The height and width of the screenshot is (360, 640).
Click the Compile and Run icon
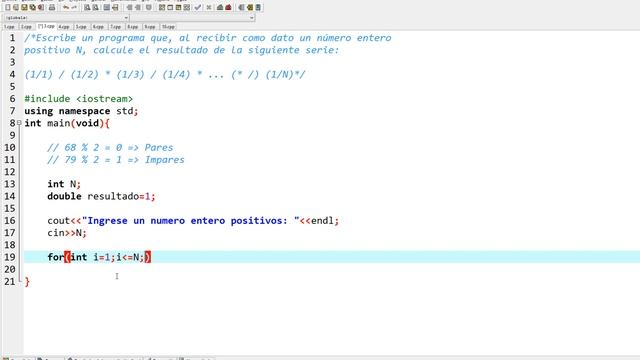(x=179, y=7)
